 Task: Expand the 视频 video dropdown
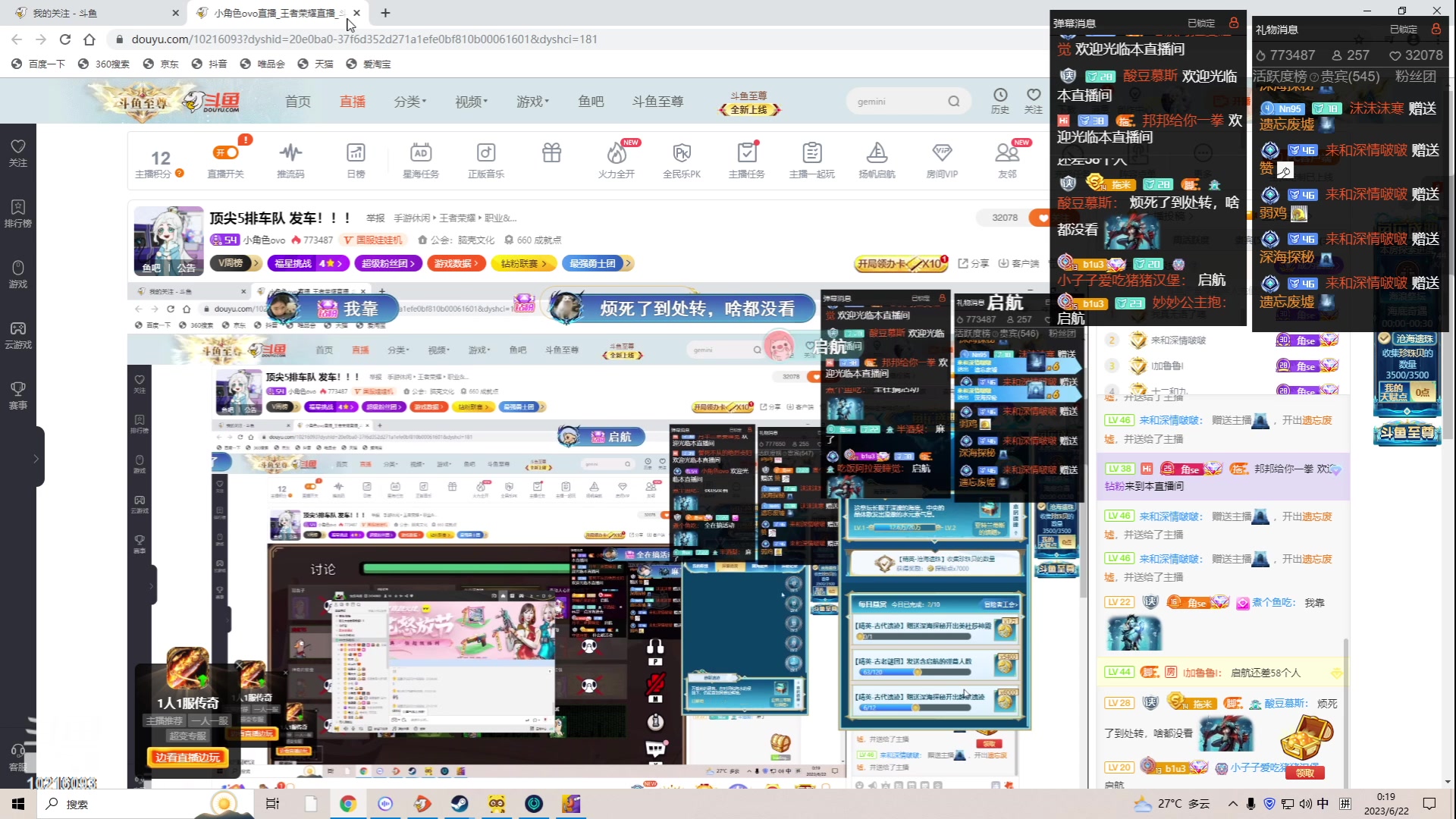[470, 101]
